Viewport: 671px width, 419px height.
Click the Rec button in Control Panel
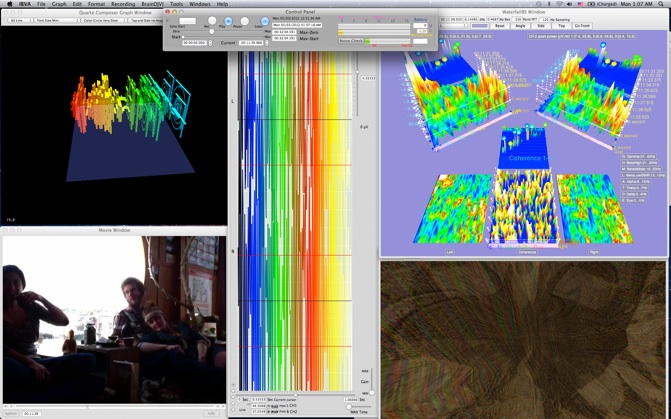pos(212,21)
